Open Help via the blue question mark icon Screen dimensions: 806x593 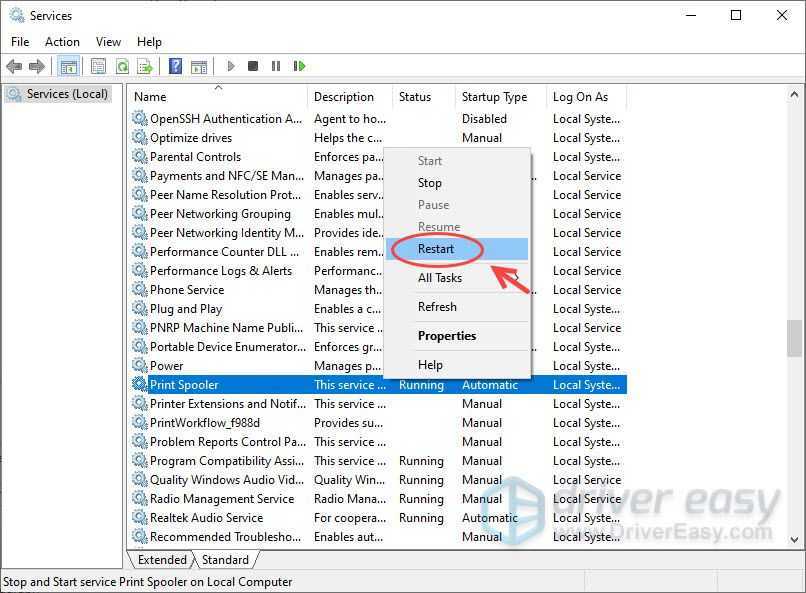click(x=175, y=66)
